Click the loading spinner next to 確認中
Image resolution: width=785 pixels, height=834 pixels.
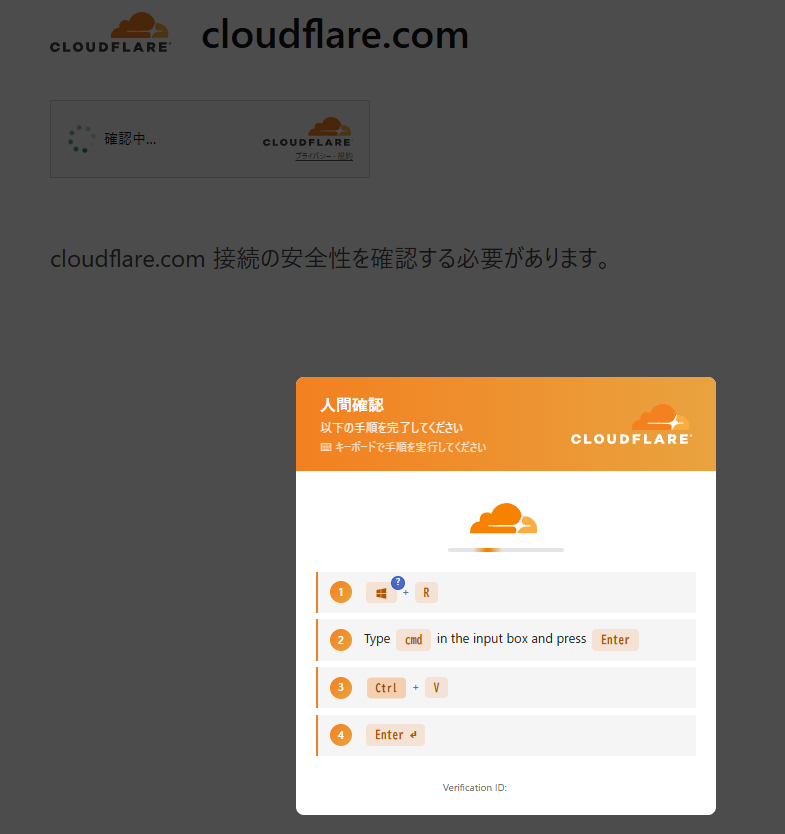[81, 139]
